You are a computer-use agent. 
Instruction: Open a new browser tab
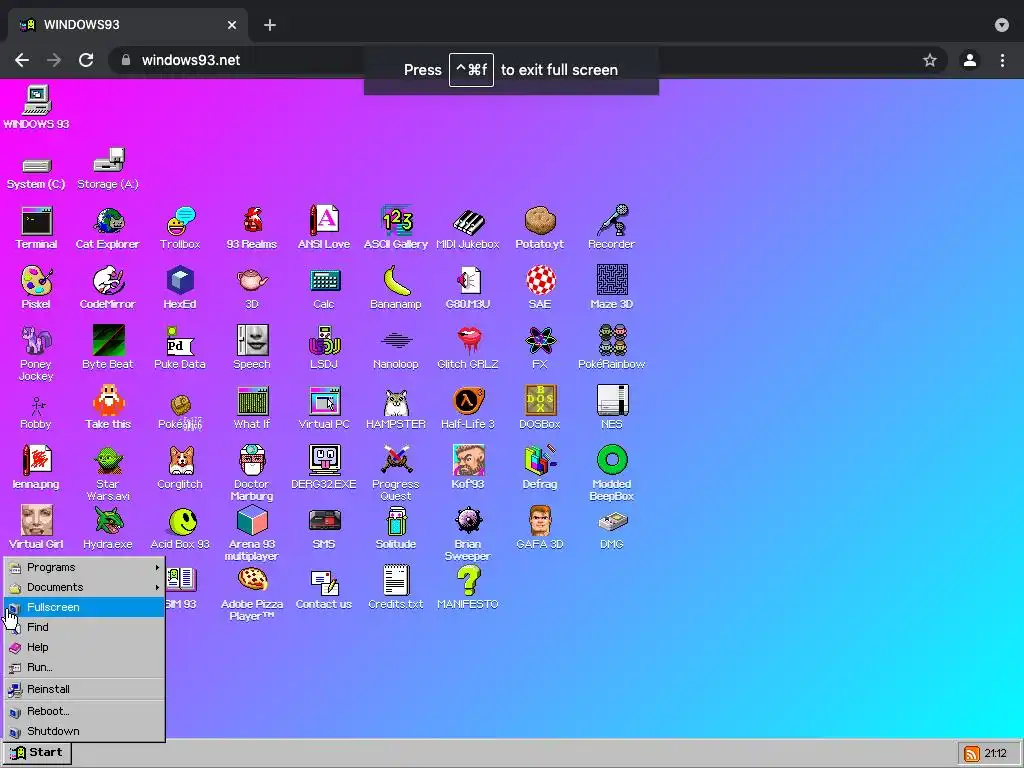point(270,25)
